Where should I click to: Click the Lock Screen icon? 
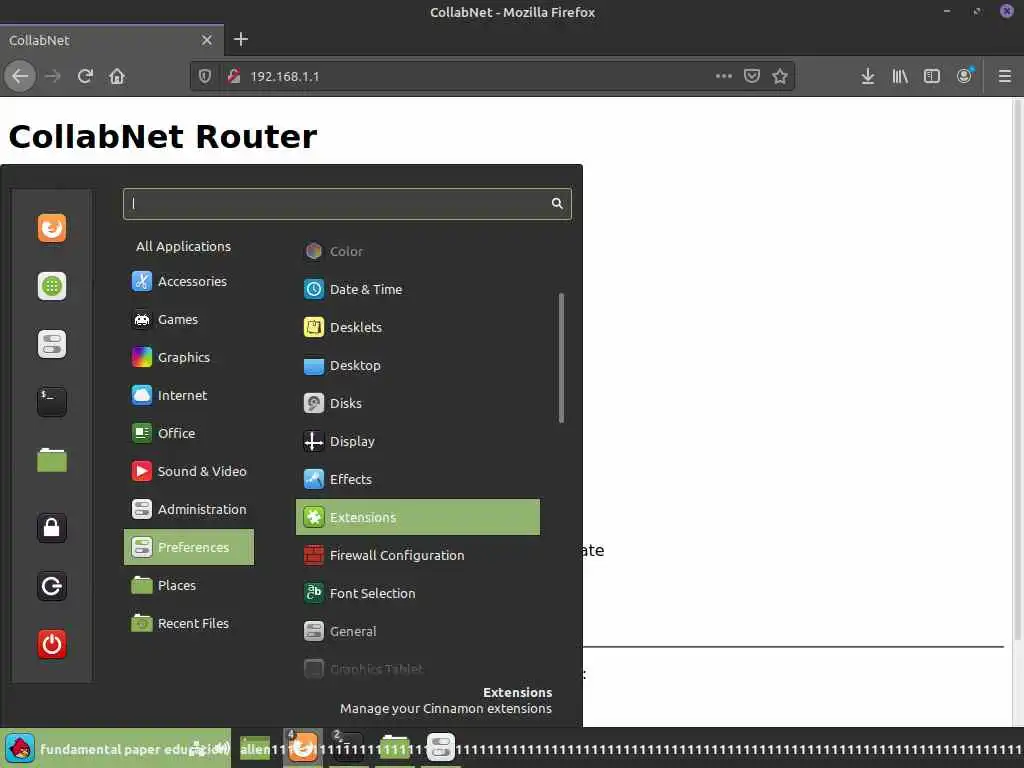[x=52, y=528]
